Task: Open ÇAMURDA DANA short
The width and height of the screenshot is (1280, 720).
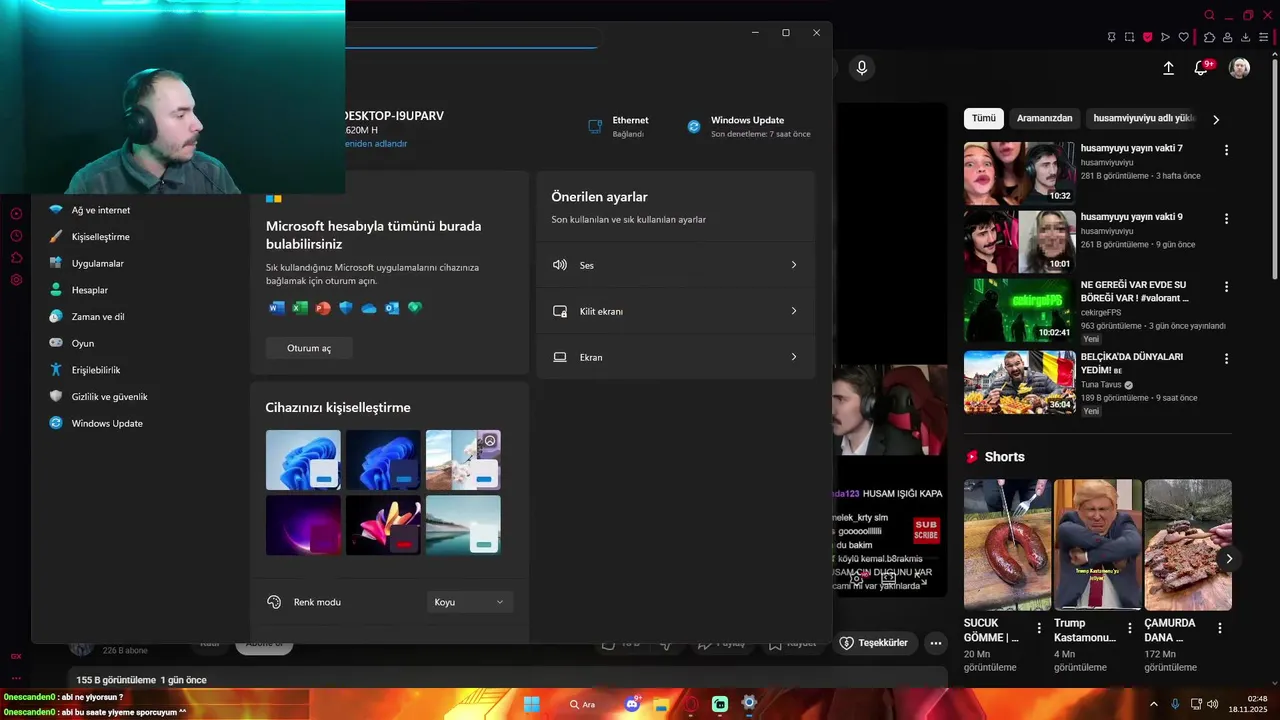Action: [1188, 545]
